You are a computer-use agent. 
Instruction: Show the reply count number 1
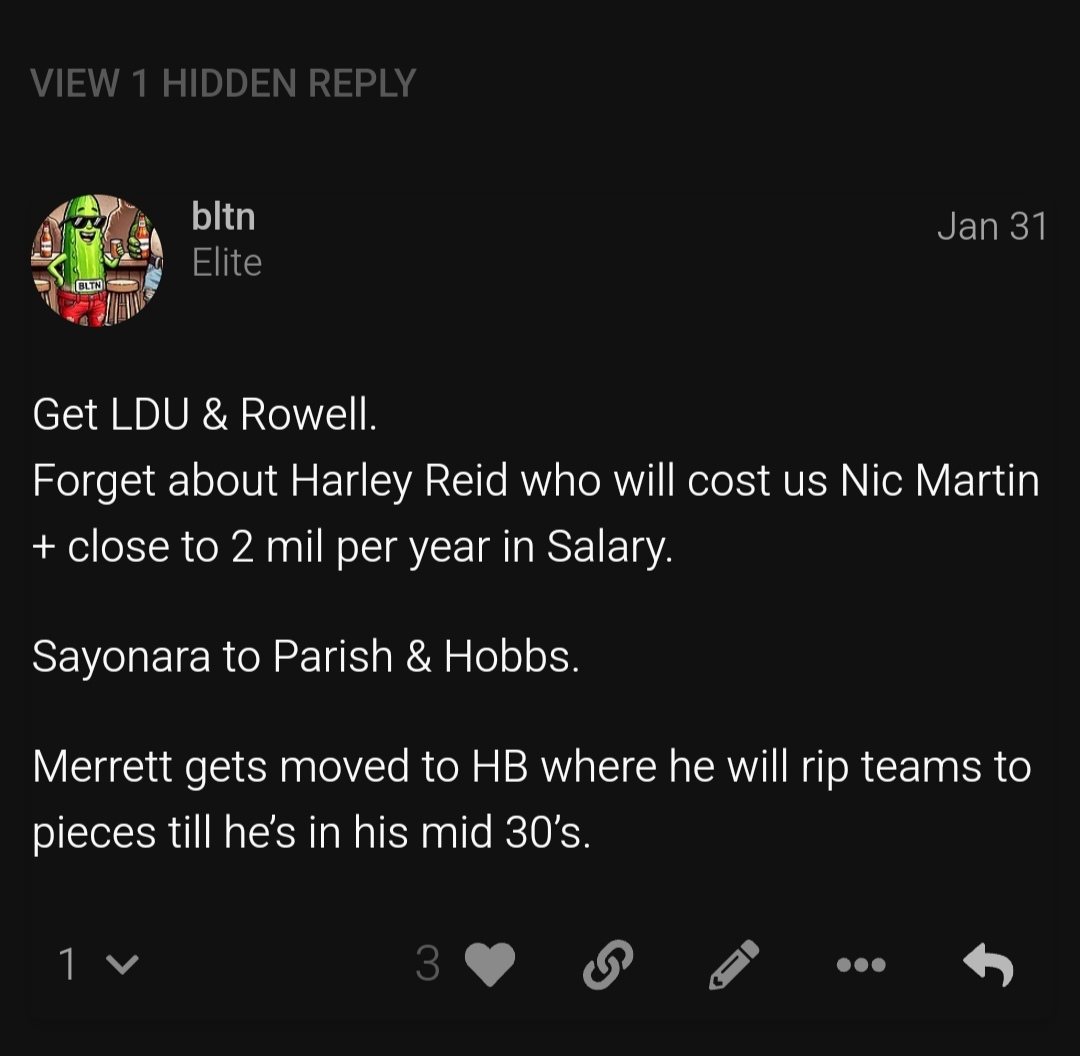click(x=68, y=964)
